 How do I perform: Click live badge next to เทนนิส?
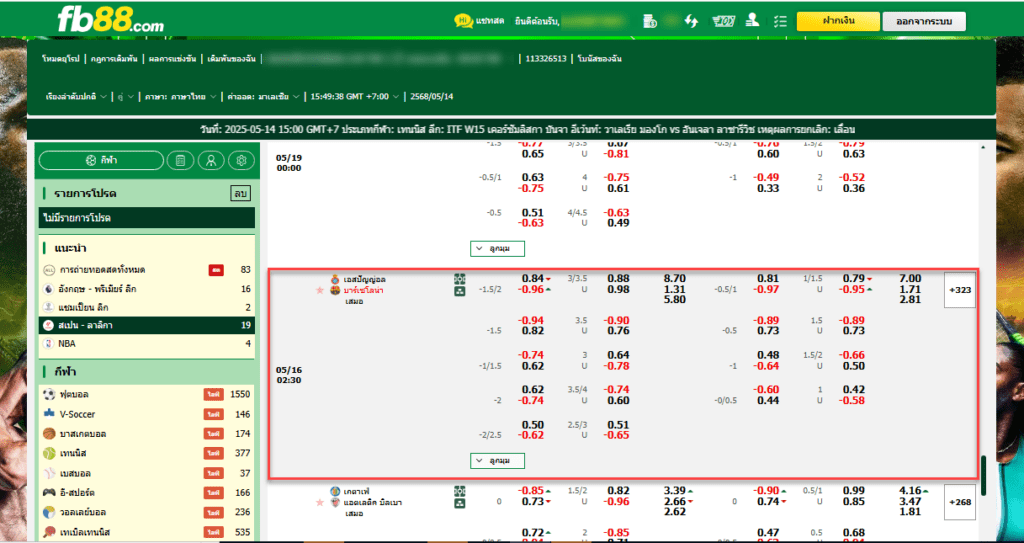213,453
